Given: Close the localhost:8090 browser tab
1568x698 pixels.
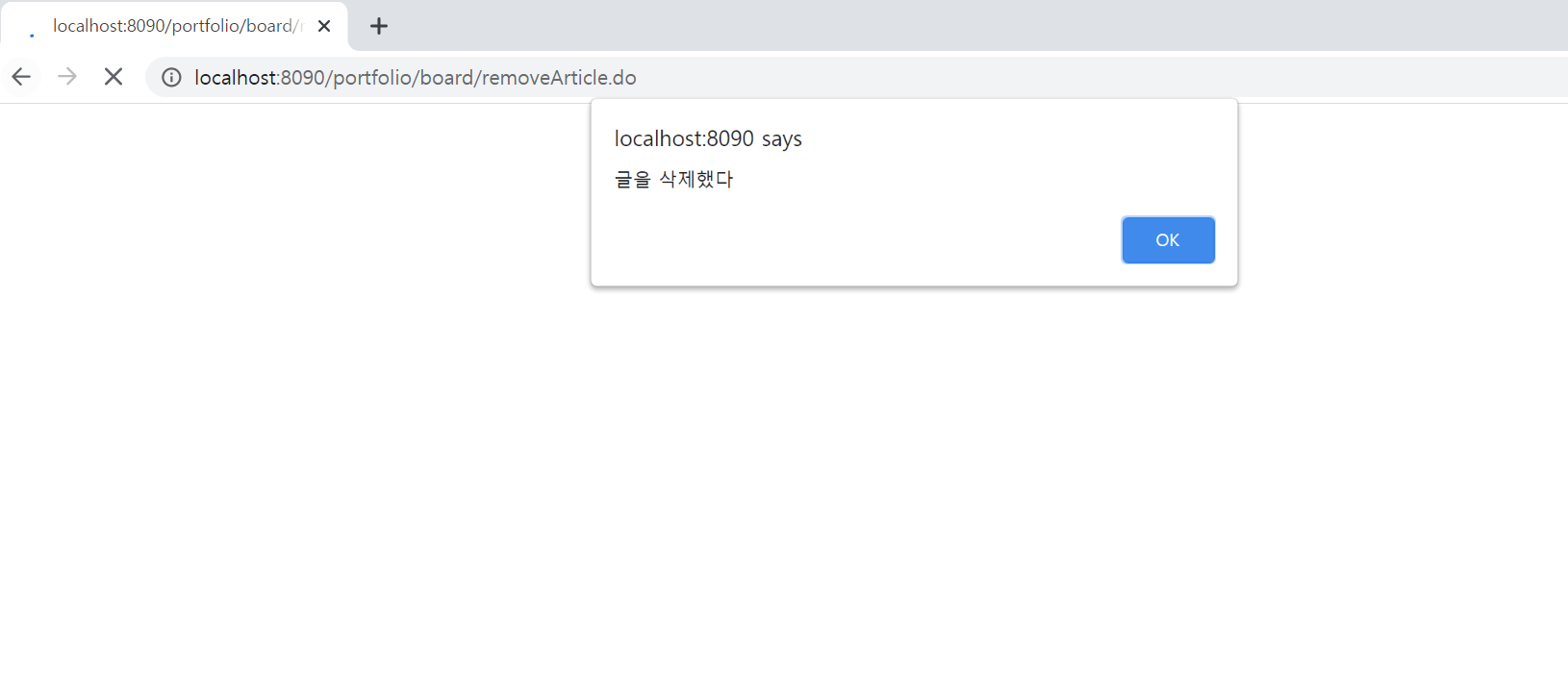Looking at the screenshot, I should click(324, 26).
